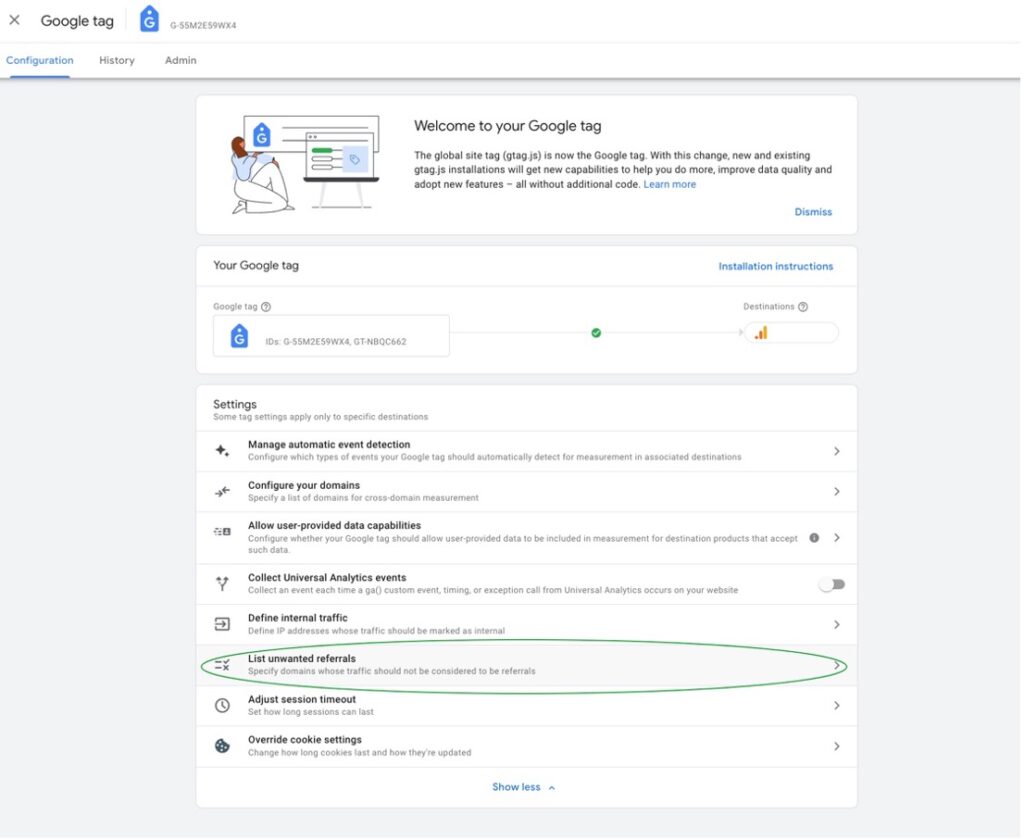This screenshot has width=1024, height=840.
Task: Open Installation instructions link
Action: pyautogui.click(x=775, y=266)
